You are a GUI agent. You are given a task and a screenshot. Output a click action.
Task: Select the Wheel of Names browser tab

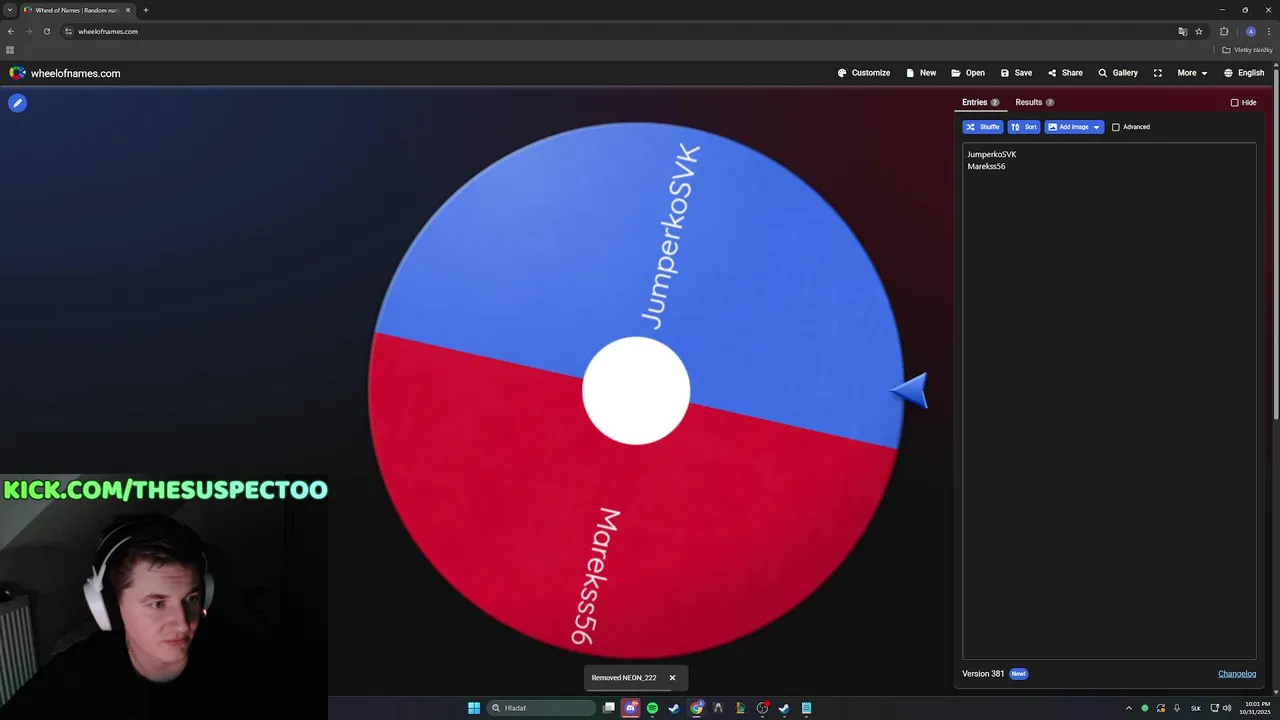pyautogui.click(x=78, y=10)
